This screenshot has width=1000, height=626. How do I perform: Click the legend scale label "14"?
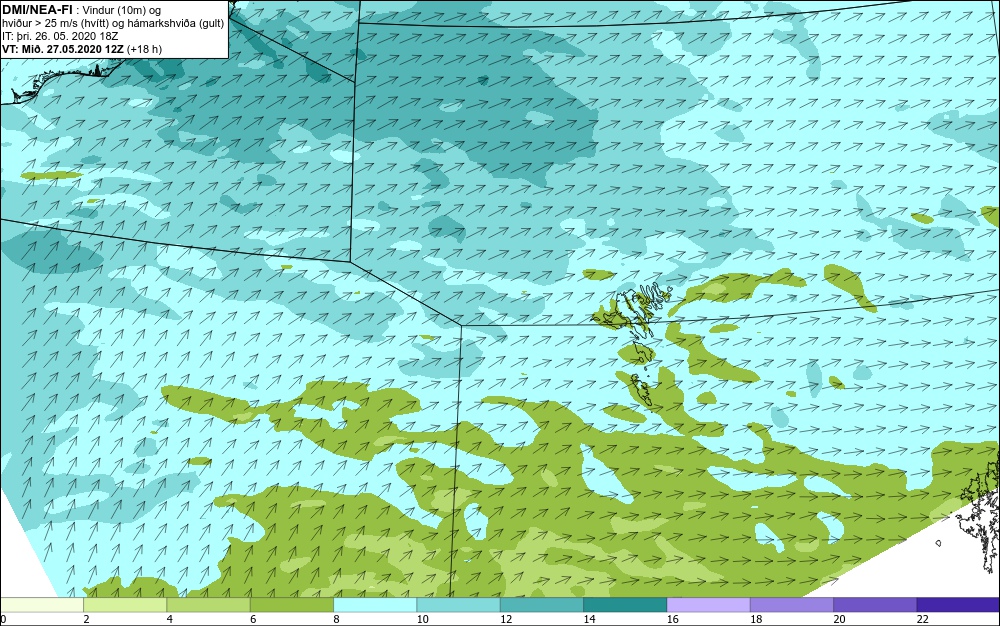pyautogui.click(x=589, y=619)
